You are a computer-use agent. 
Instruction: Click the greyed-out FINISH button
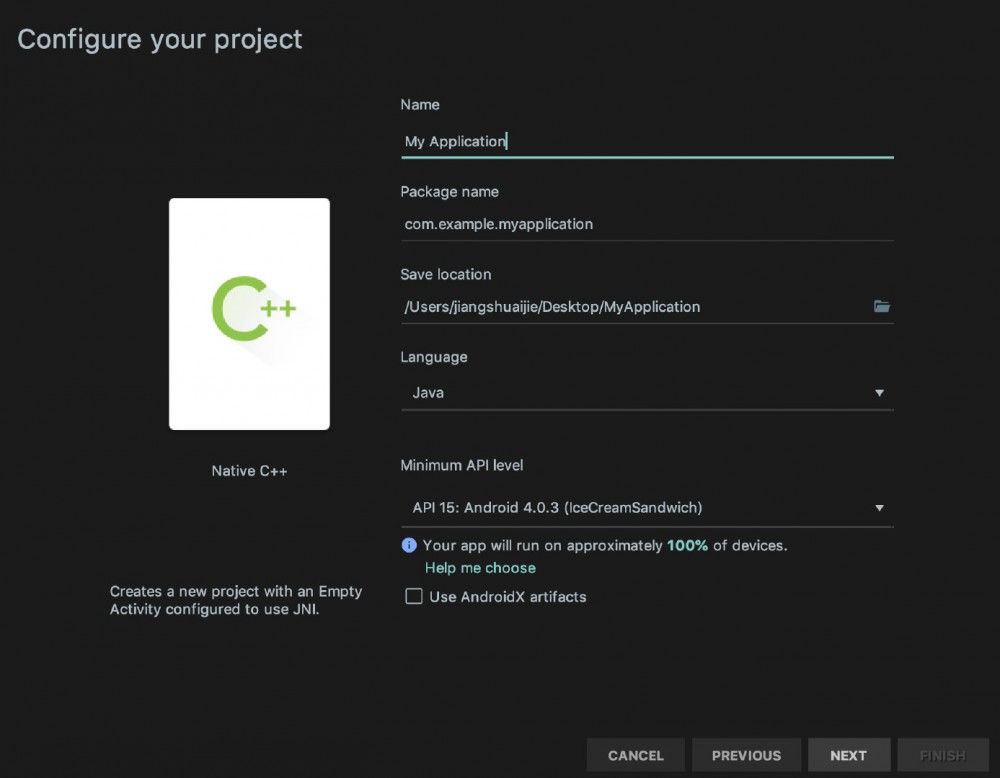(x=942, y=756)
